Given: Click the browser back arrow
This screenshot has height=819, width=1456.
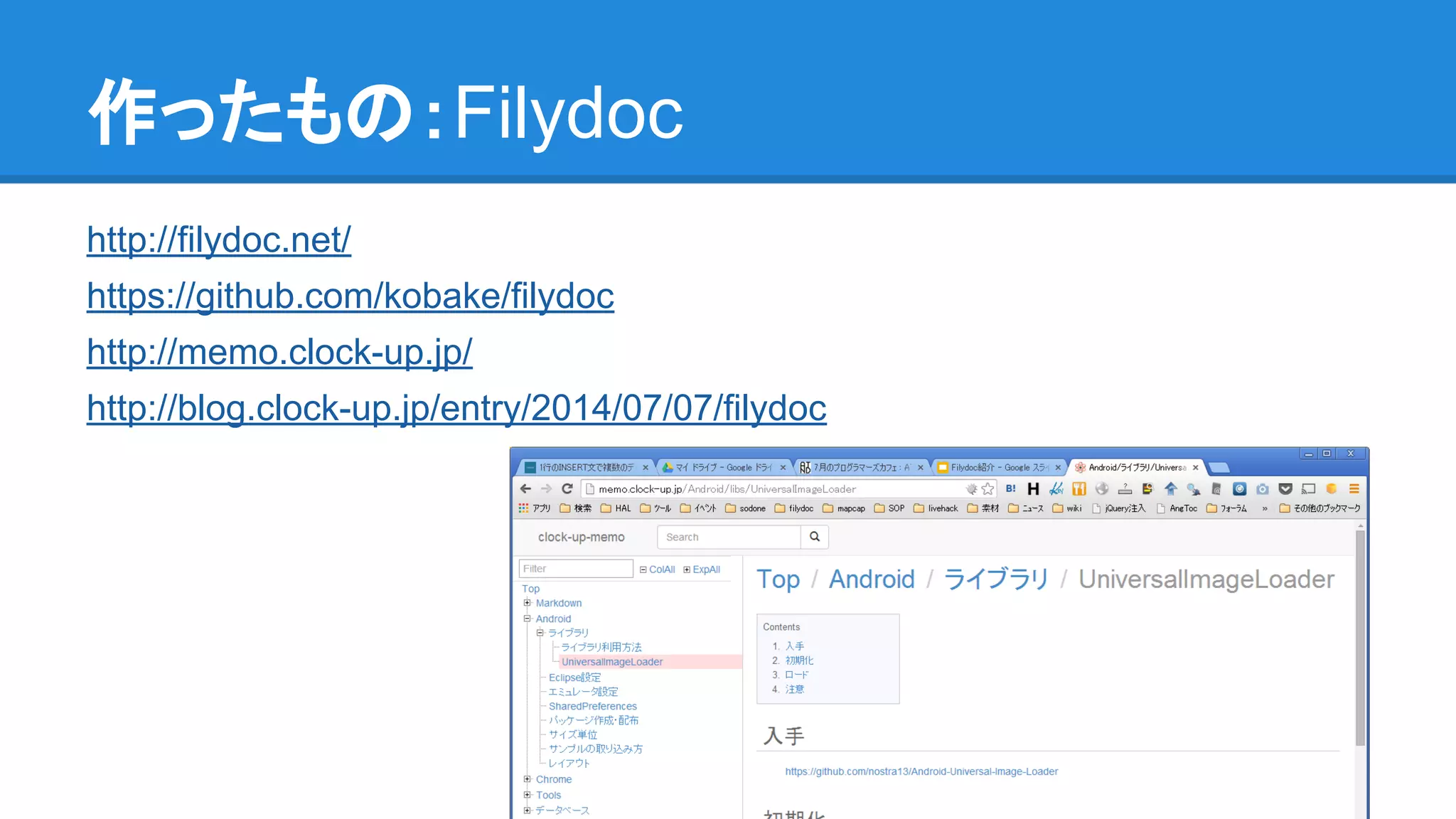Looking at the screenshot, I should 525,488.
